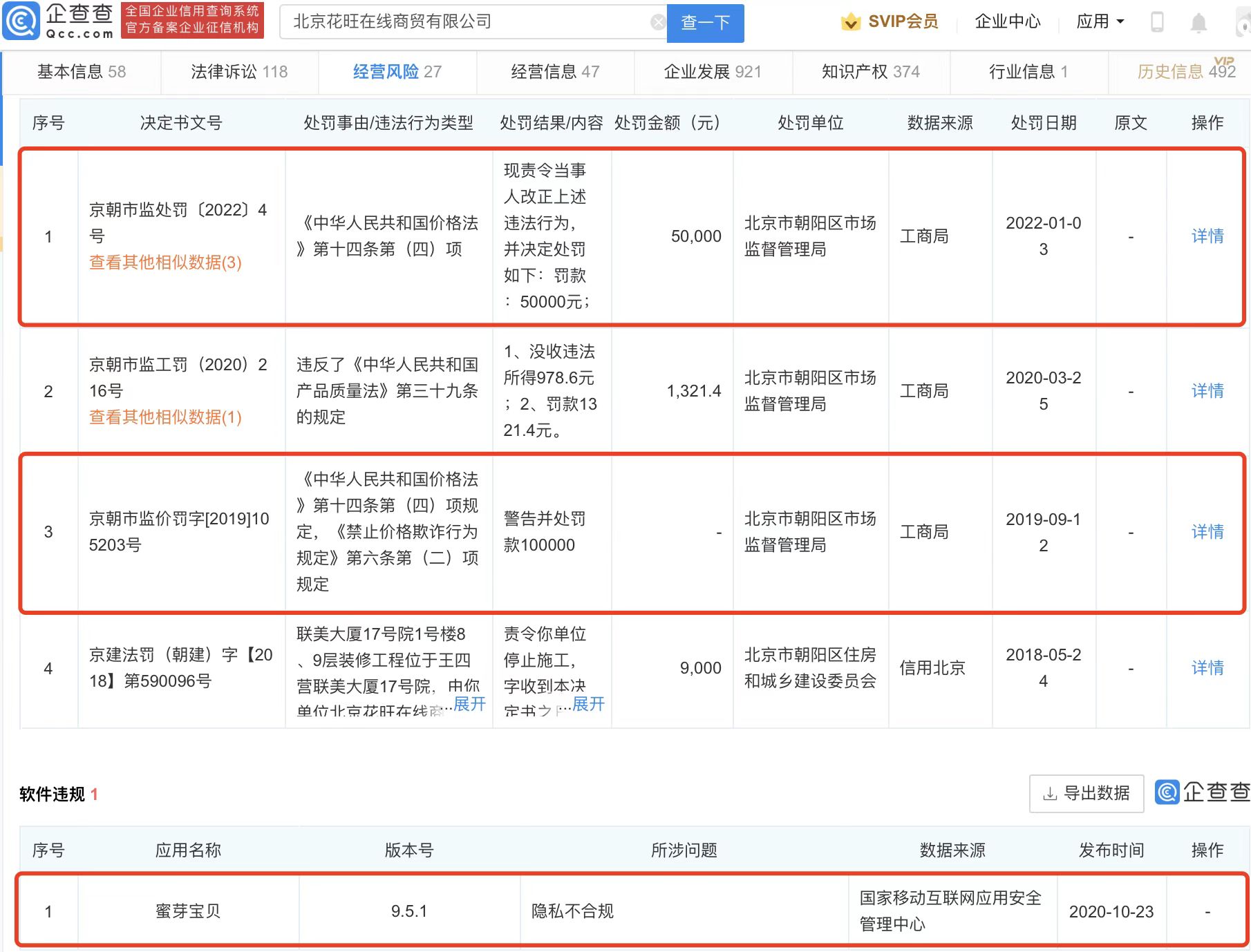Open notifications bell icon
The image size is (1251, 952).
[x=1198, y=23]
